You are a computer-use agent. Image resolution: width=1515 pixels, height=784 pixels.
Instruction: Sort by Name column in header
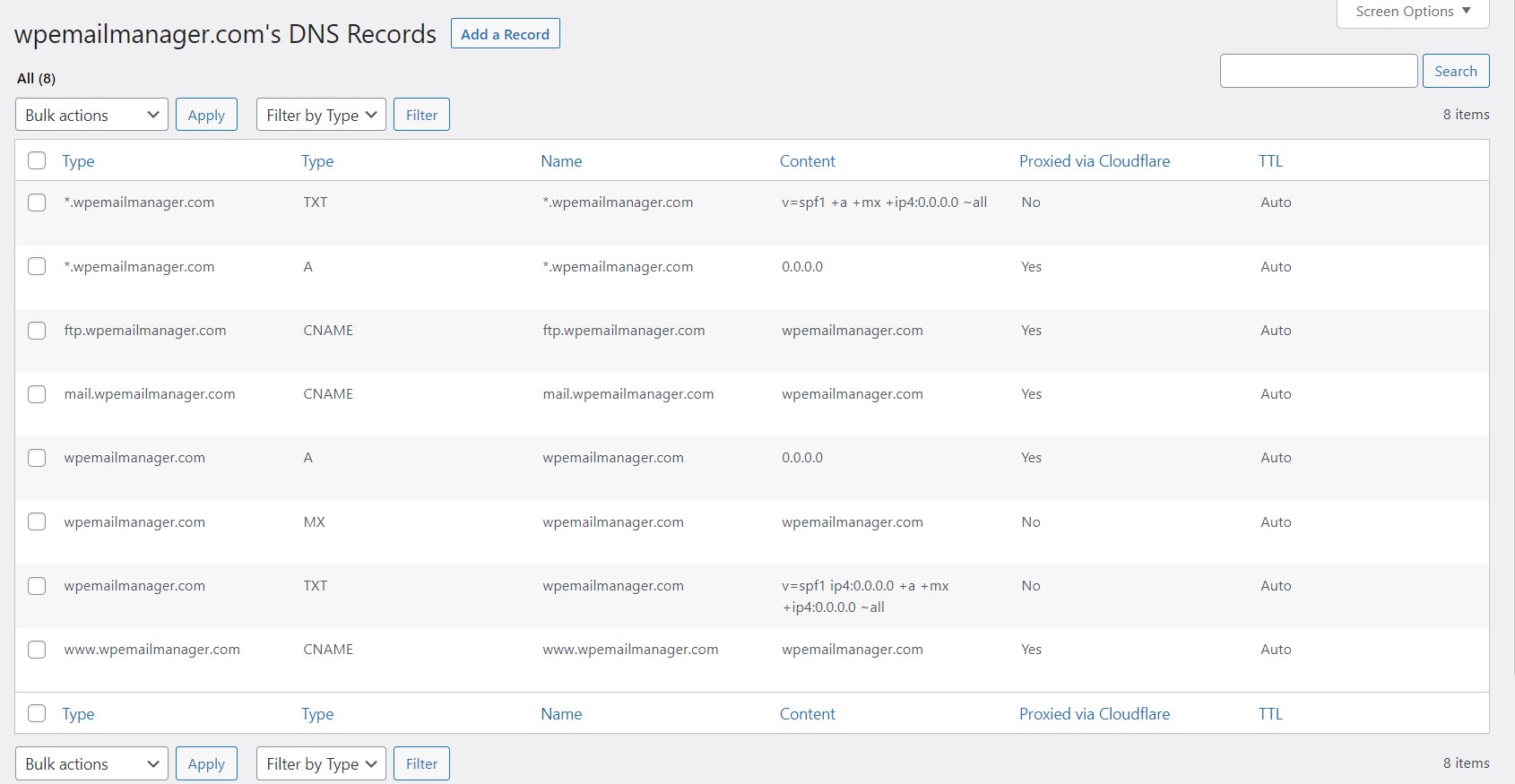pos(561,161)
